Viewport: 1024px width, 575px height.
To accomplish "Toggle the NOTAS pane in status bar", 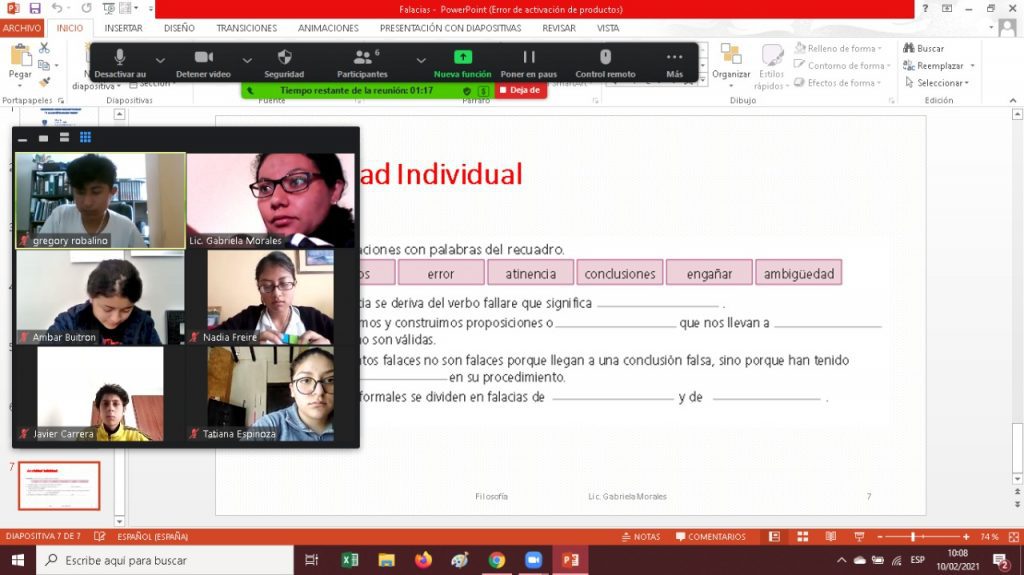I will pos(640,537).
